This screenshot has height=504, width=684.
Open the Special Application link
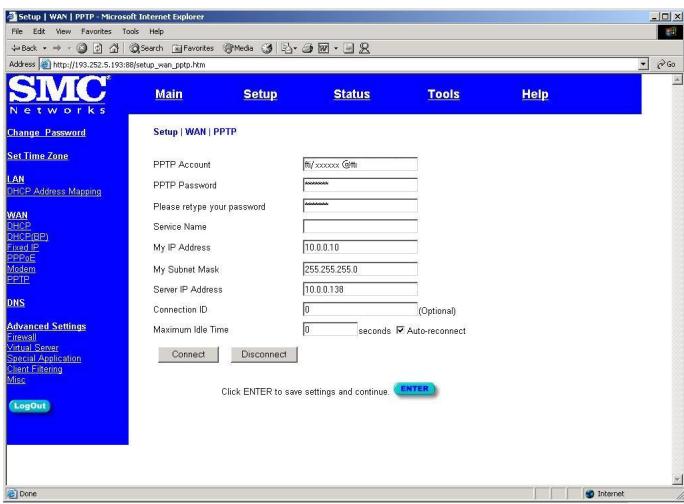click(44, 358)
